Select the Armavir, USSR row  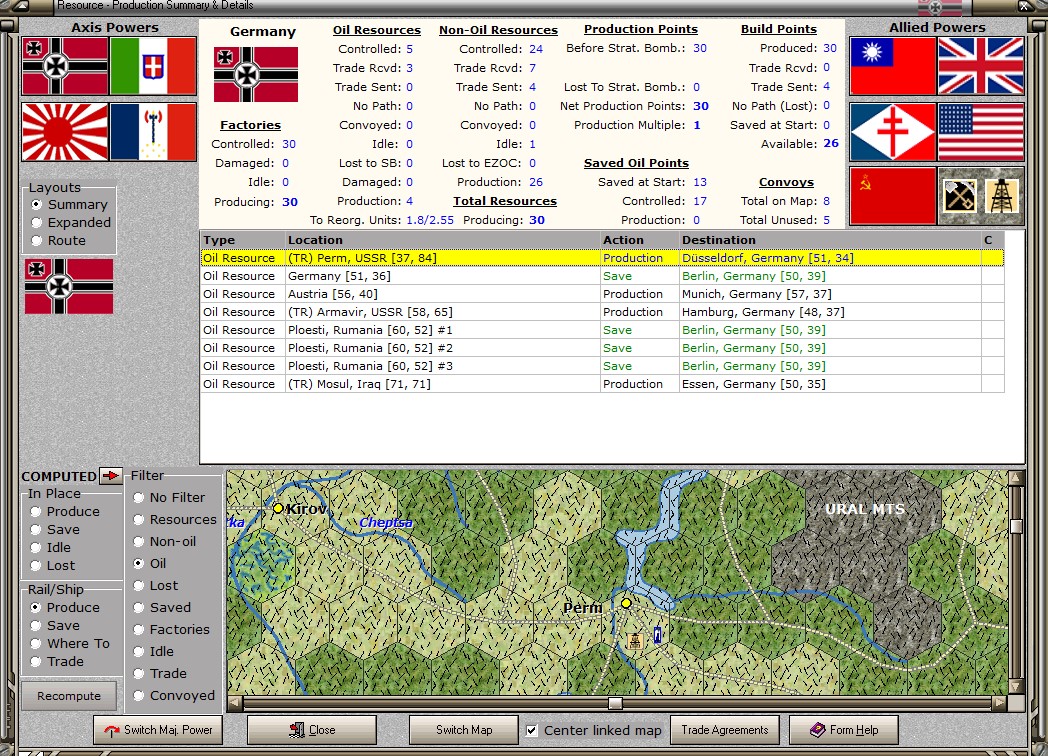pyautogui.click(x=602, y=312)
